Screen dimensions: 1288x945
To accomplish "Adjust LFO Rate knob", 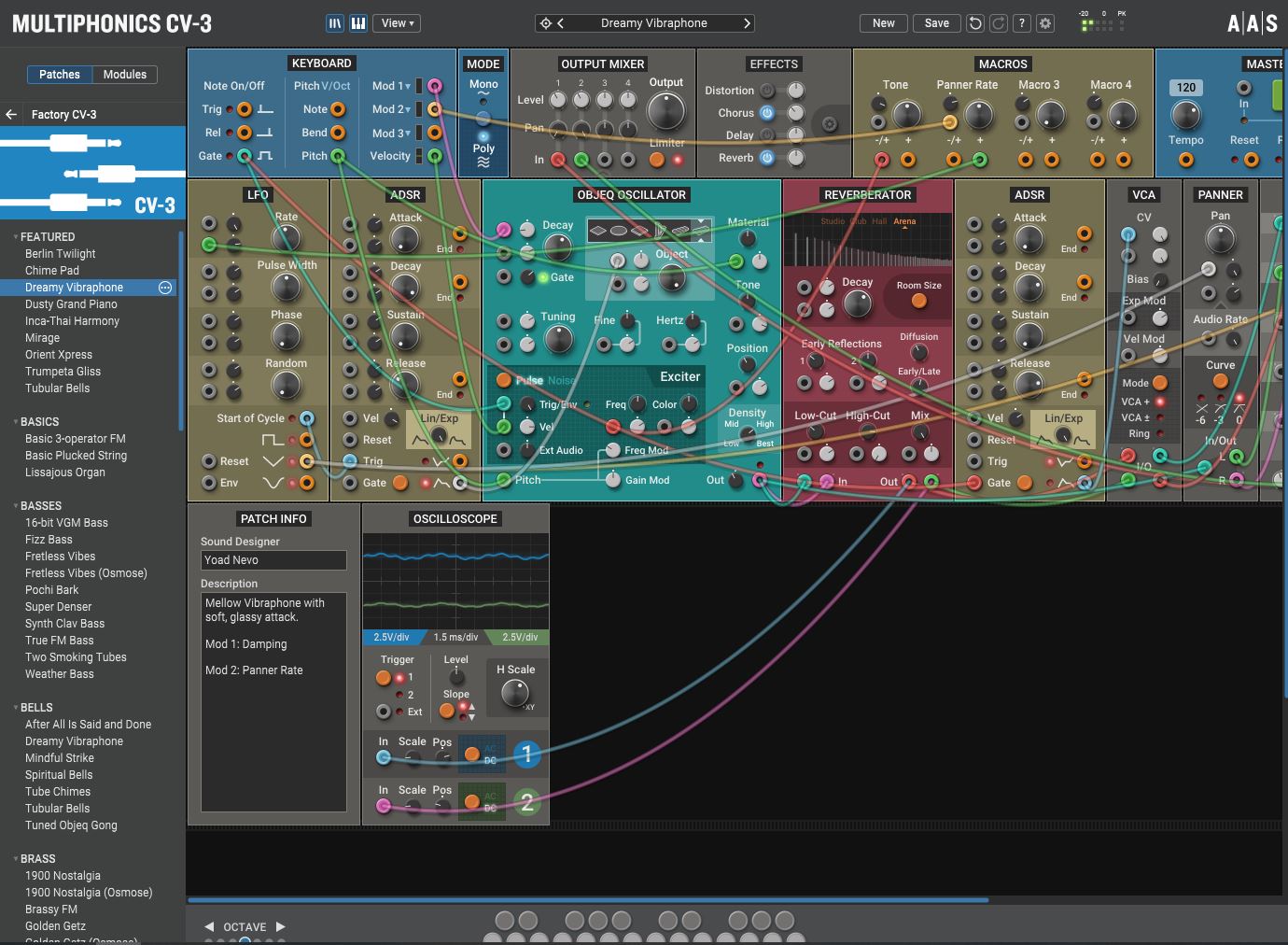I will (287, 239).
